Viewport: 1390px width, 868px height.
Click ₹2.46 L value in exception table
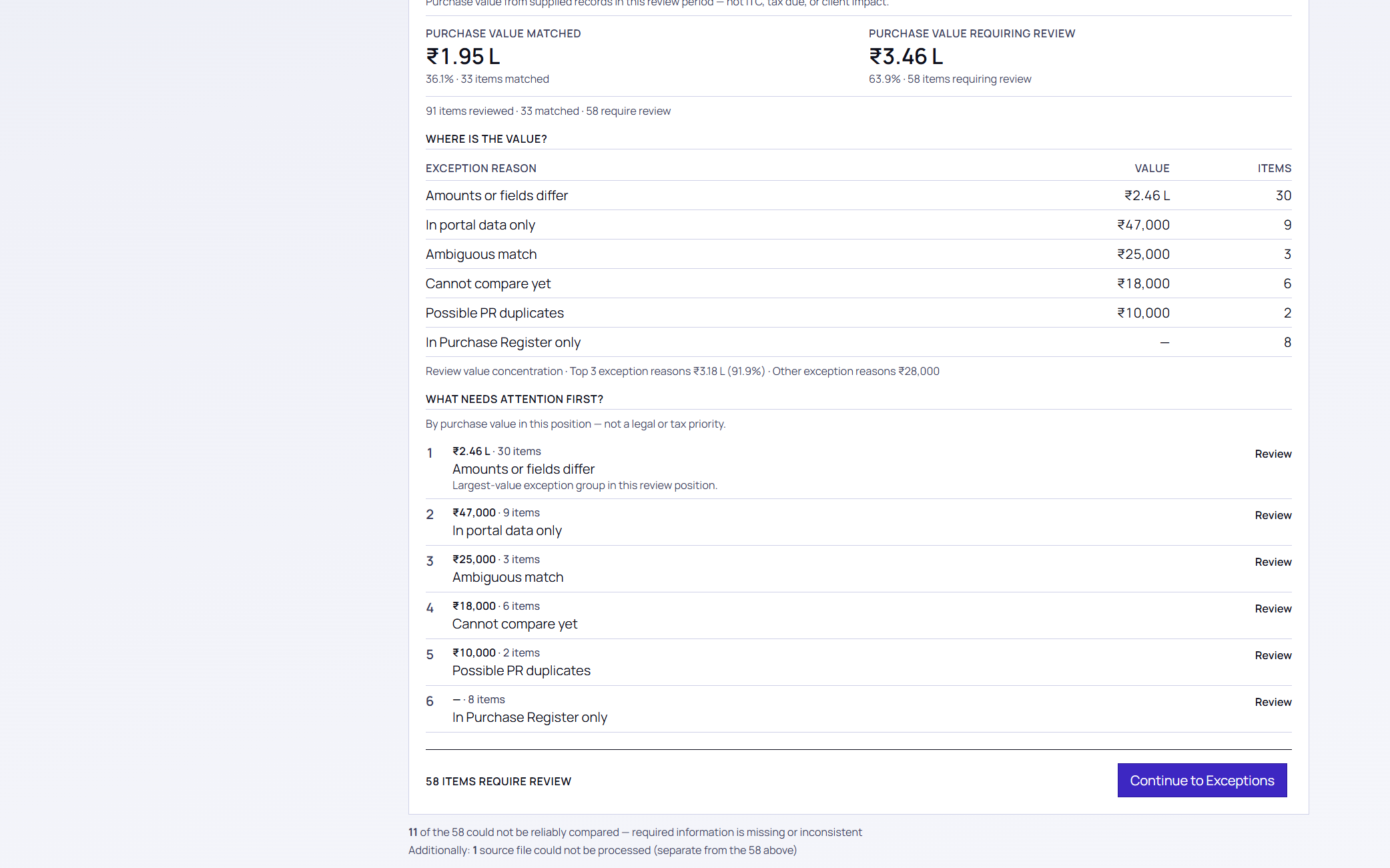(1146, 195)
